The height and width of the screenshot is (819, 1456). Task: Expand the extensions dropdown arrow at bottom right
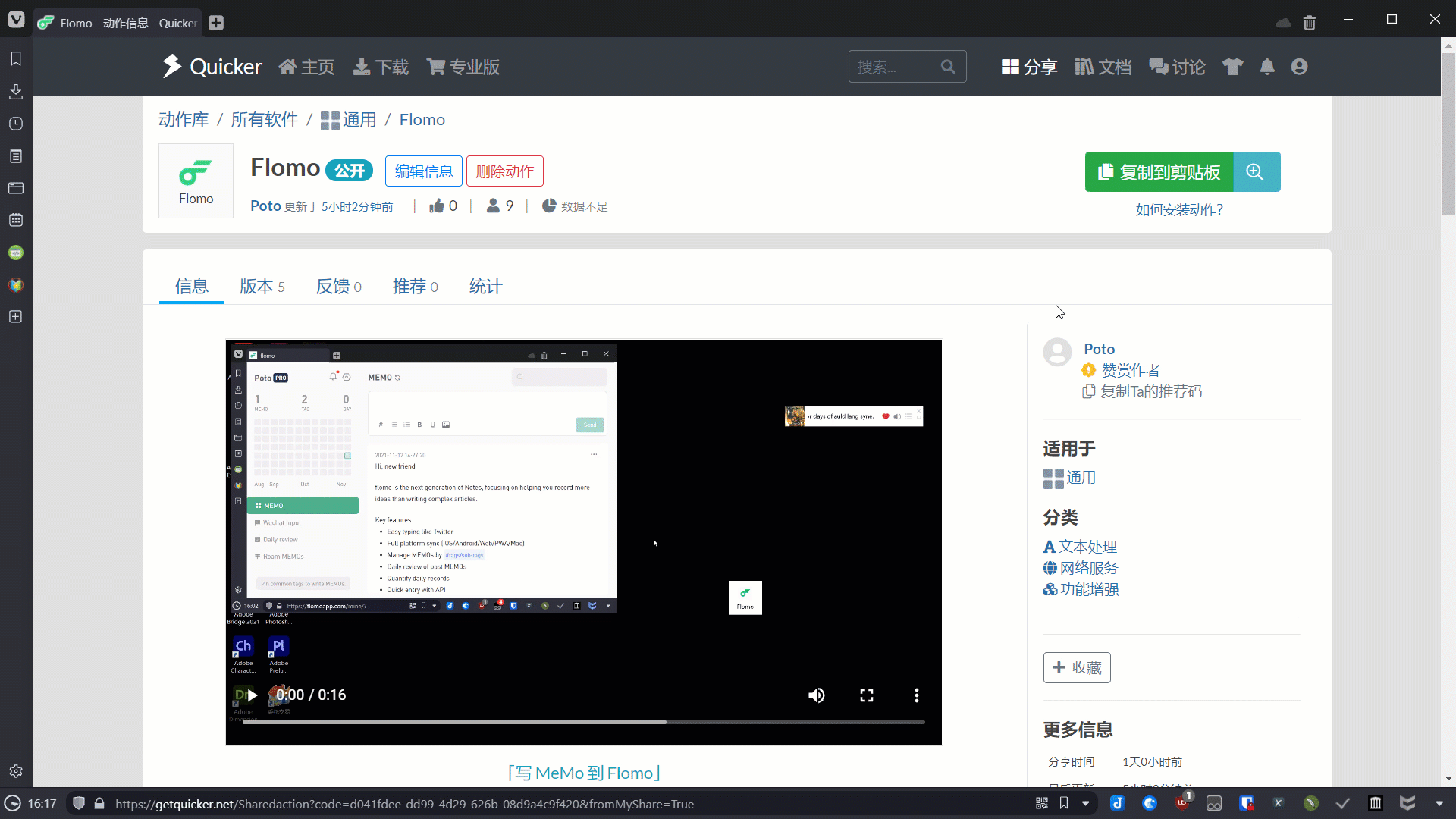click(x=1439, y=804)
